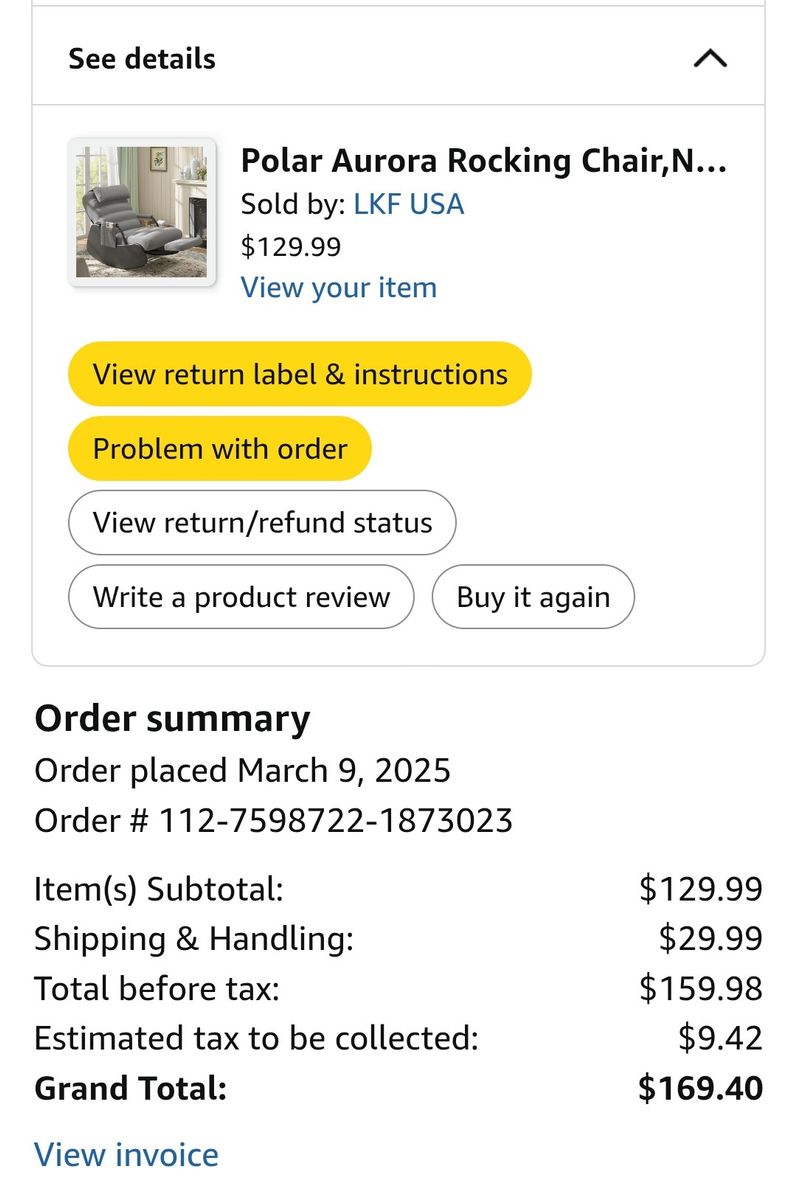
Task: Click the Grand Total amount $169.40
Action: [x=700, y=1089]
